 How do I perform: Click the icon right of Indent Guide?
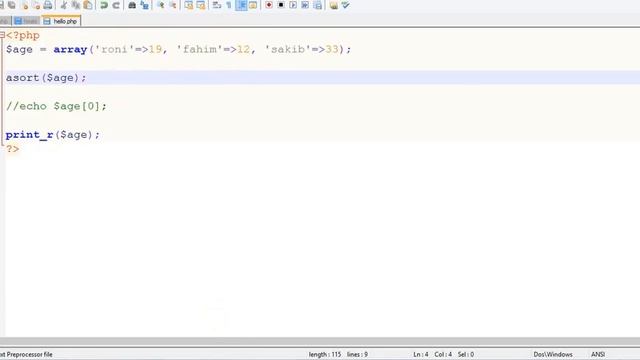(x=253, y=5)
